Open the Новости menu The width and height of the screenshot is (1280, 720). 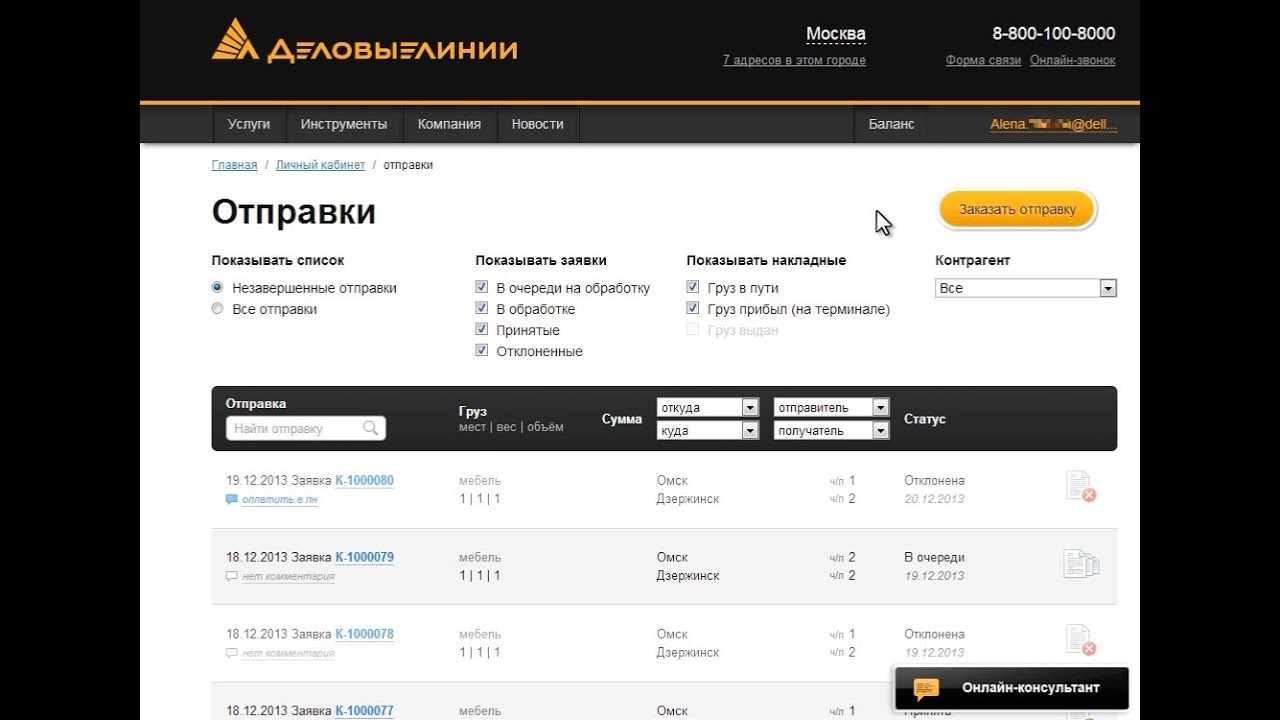[x=538, y=124]
